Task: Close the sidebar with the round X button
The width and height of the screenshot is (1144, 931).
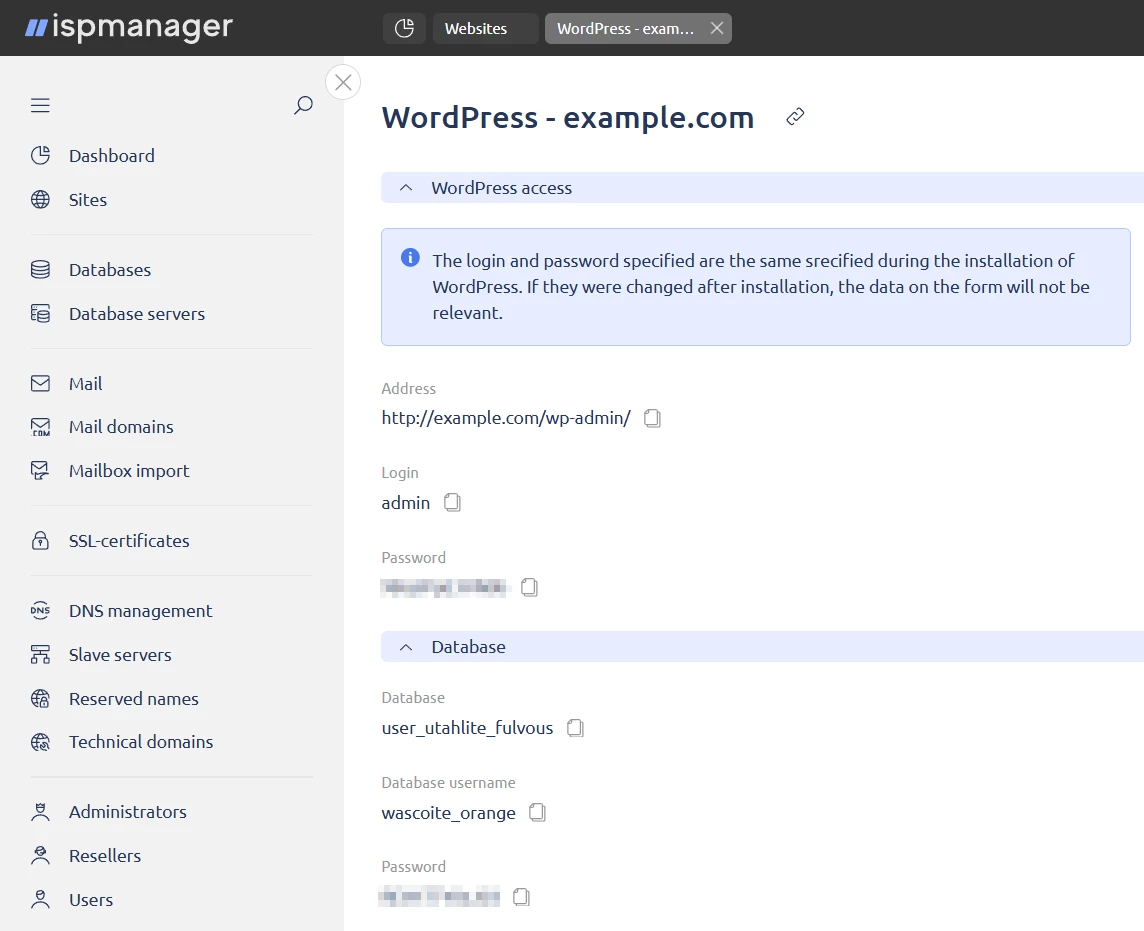Action: tap(343, 82)
